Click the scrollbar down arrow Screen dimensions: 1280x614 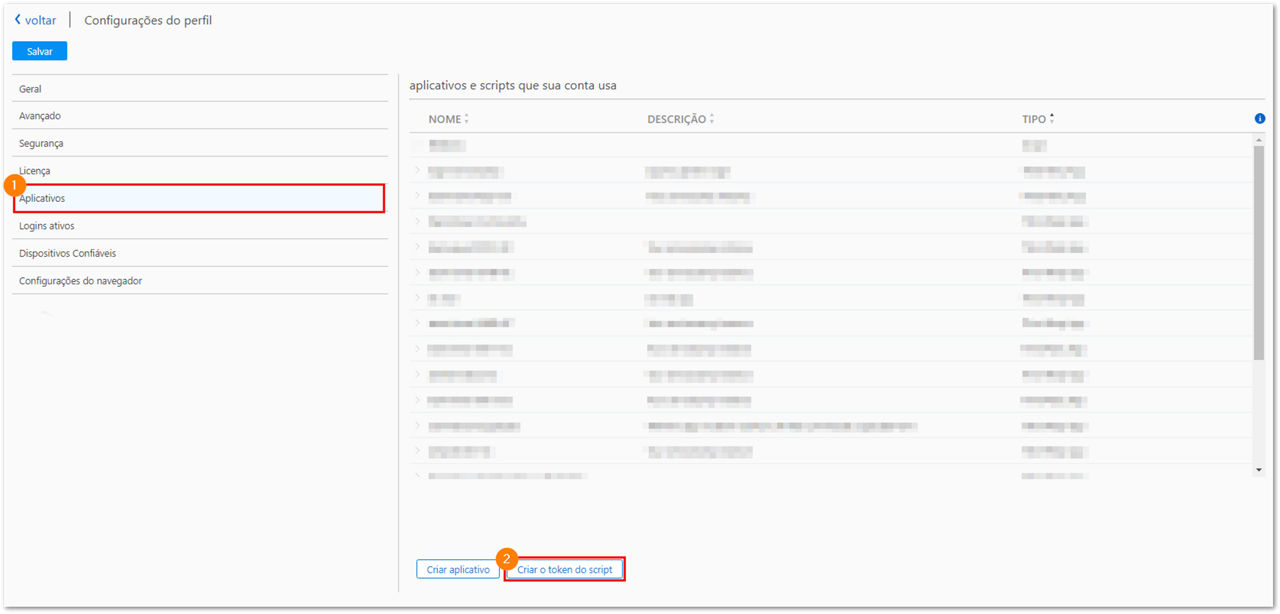[x=1259, y=469]
